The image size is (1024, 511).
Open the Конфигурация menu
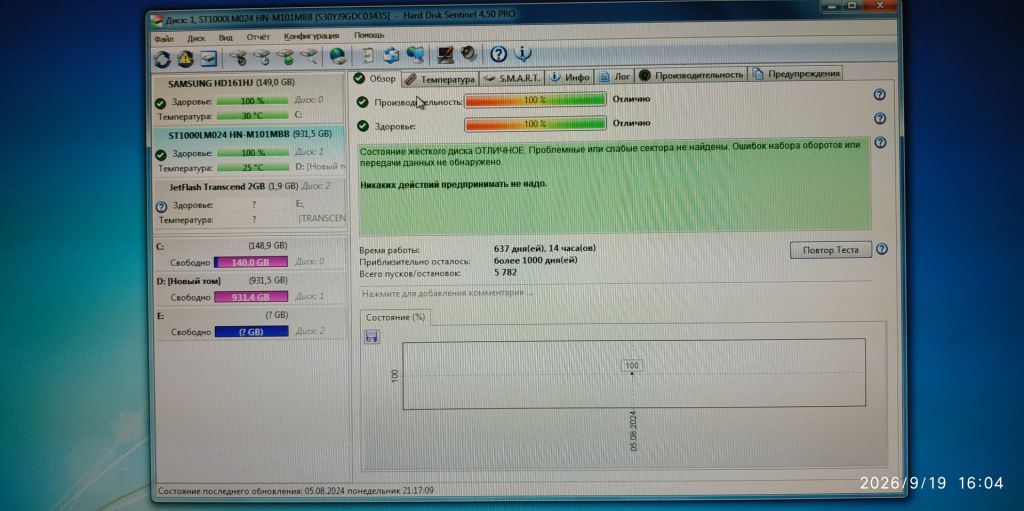312,36
